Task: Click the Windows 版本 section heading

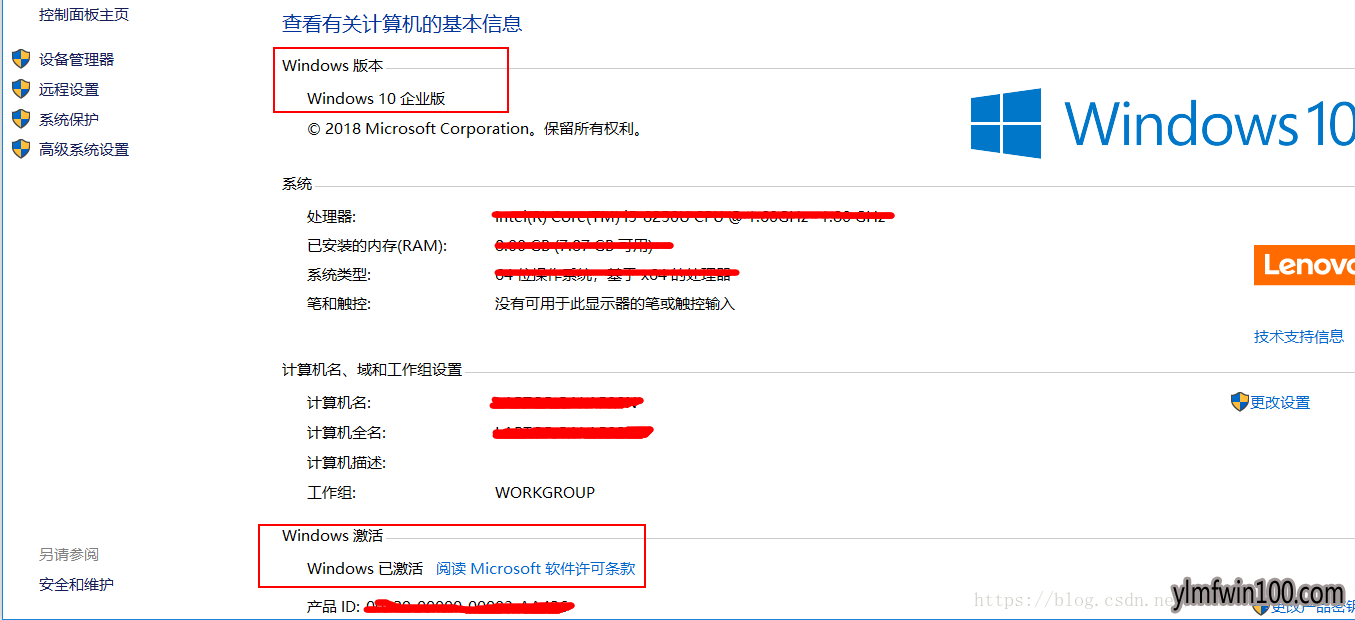Action: coord(332,66)
